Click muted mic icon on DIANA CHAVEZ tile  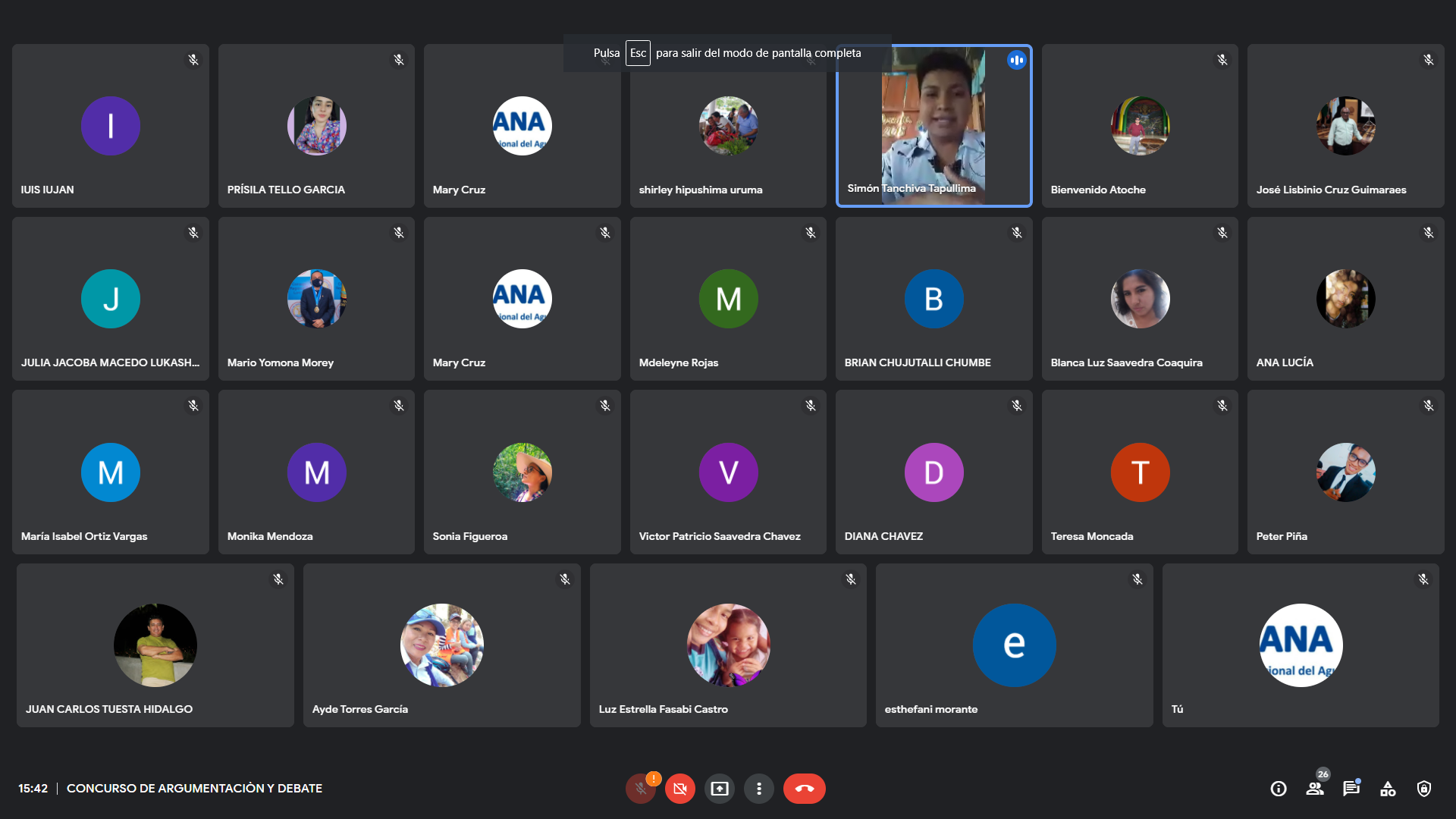[1017, 406]
